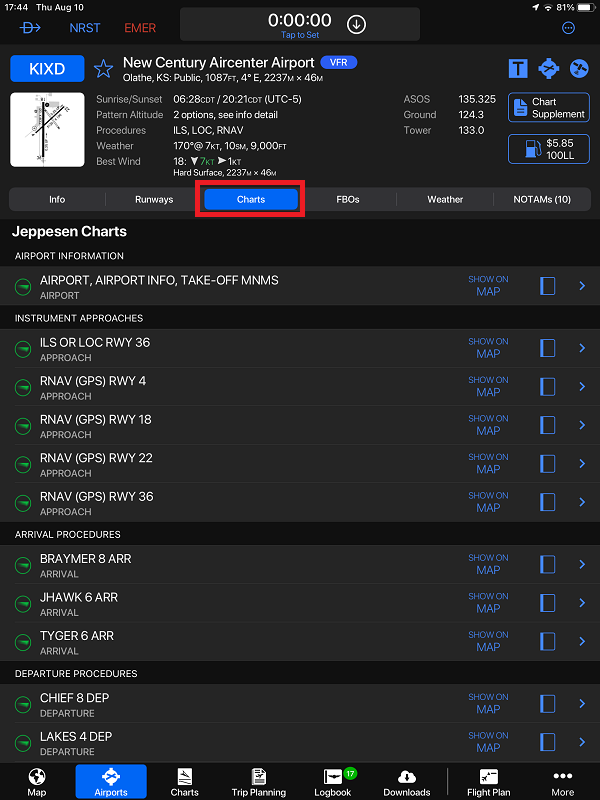Switch to the Info tab

tap(57, 199)
